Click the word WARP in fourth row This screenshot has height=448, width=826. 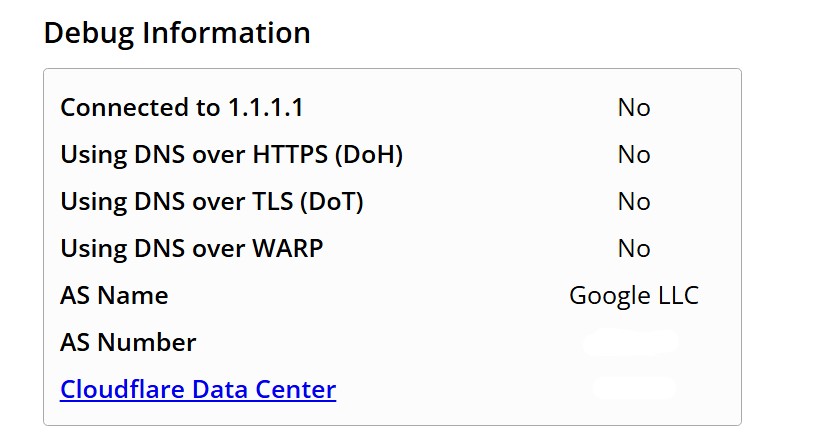[x=288, y=249]
